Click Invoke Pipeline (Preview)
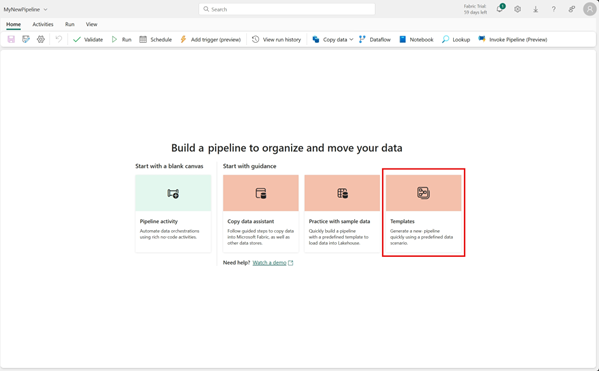Screen dimensions: 599x371 tap(513, 39)
